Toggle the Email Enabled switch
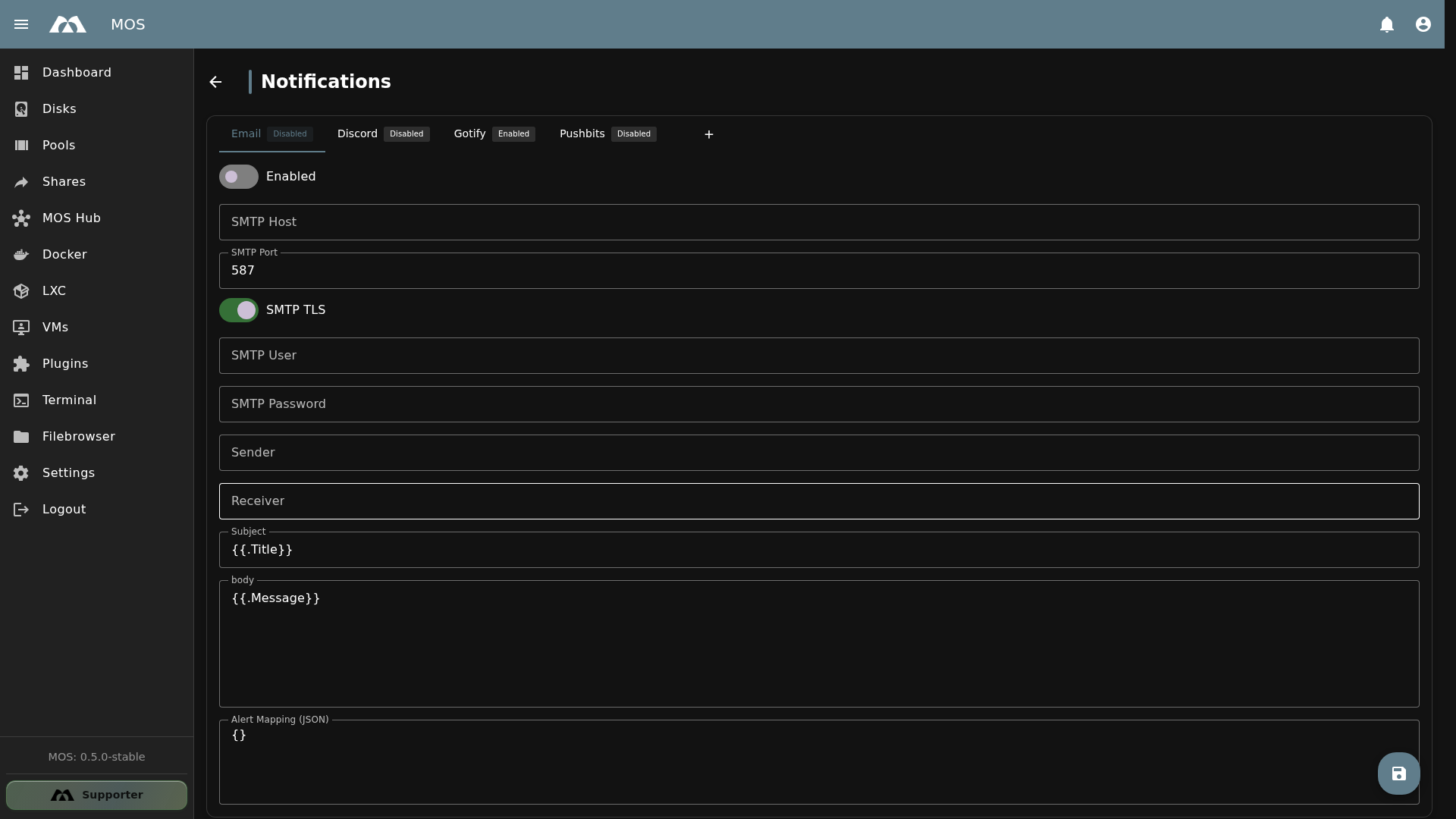 click(x=239, y=177)
